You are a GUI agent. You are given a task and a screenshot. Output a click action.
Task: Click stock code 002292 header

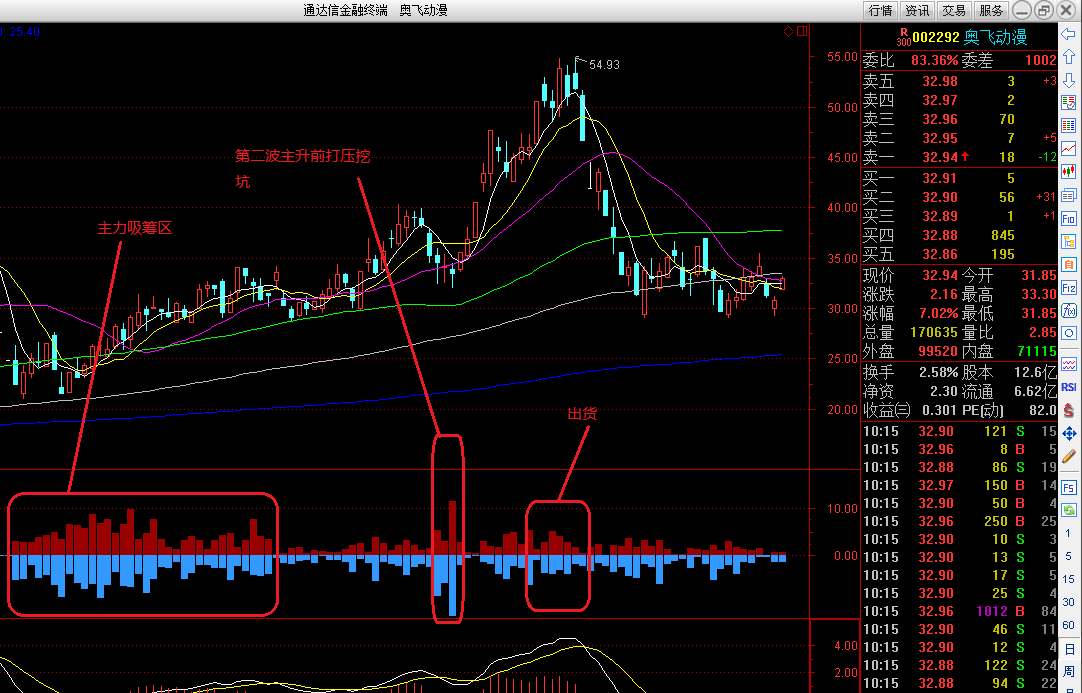(936, 37)
